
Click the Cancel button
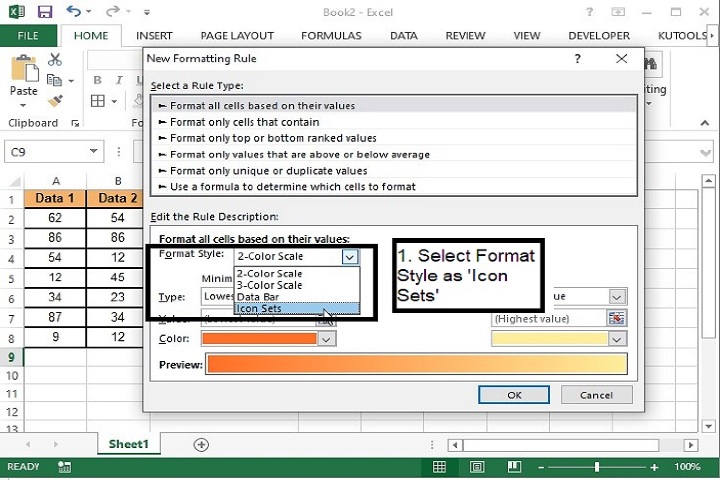[x=596, y=395]
